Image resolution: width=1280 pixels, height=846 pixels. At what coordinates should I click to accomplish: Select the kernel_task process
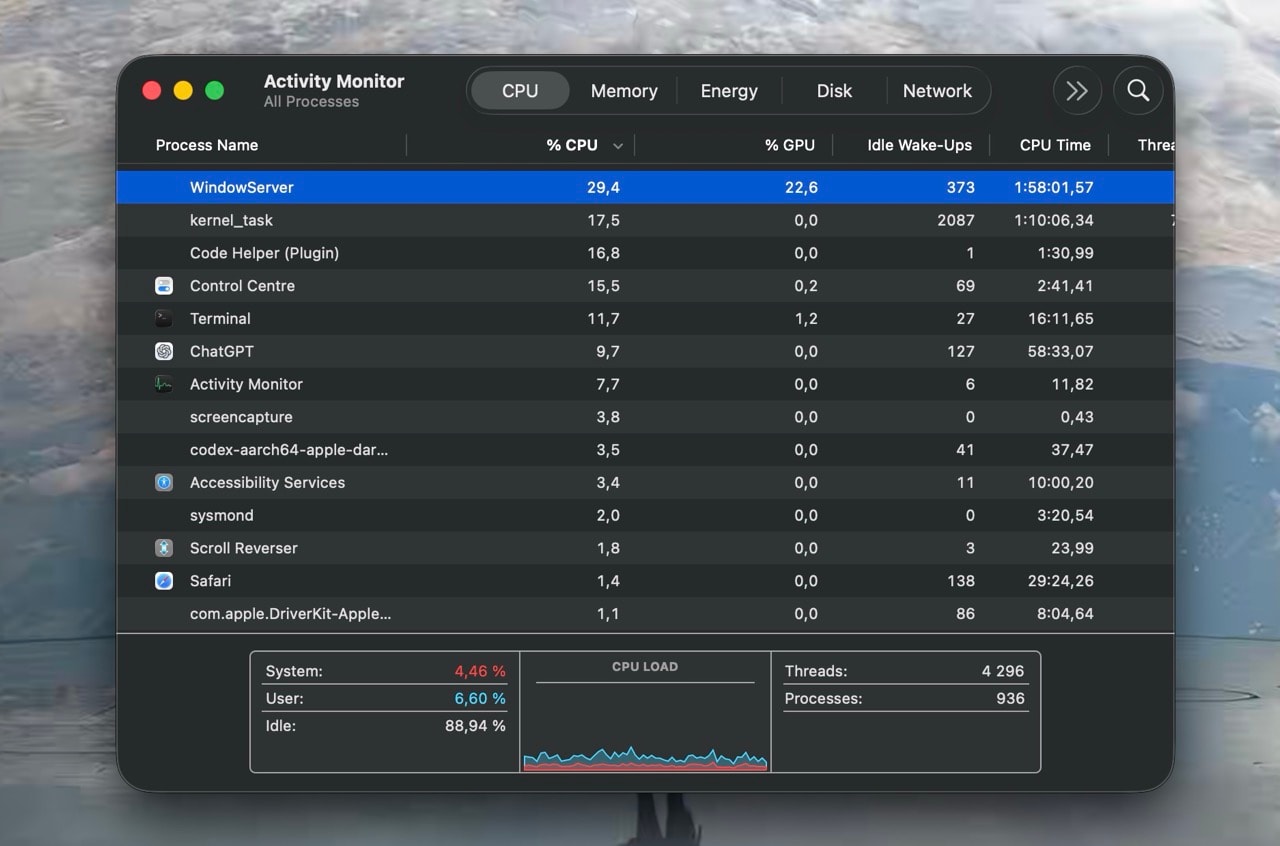click(x=231, y=220)
